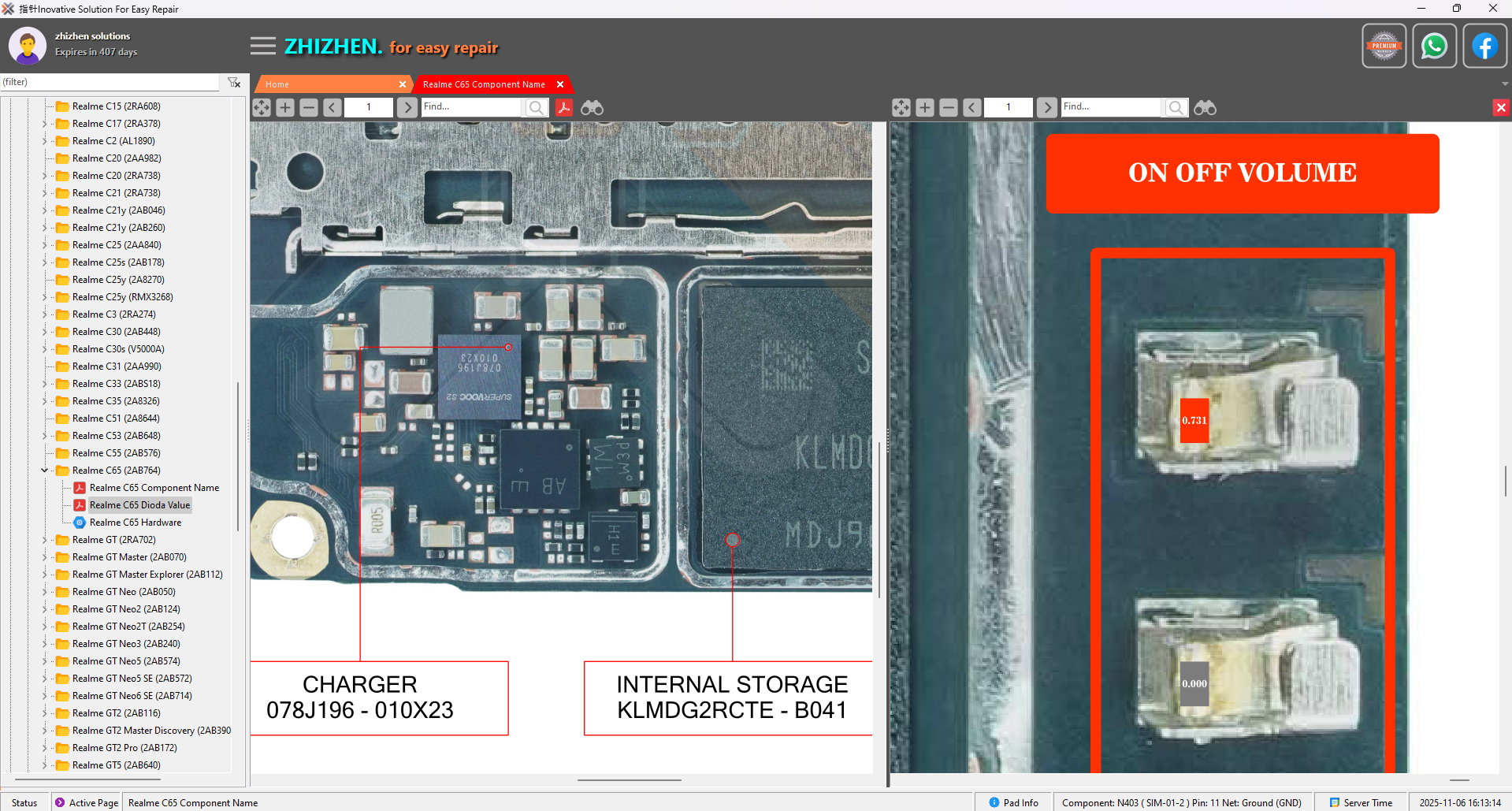Open the tab list dropdown arrow
This screenshot has height=811, width=1512.
tap(1505, 84)
